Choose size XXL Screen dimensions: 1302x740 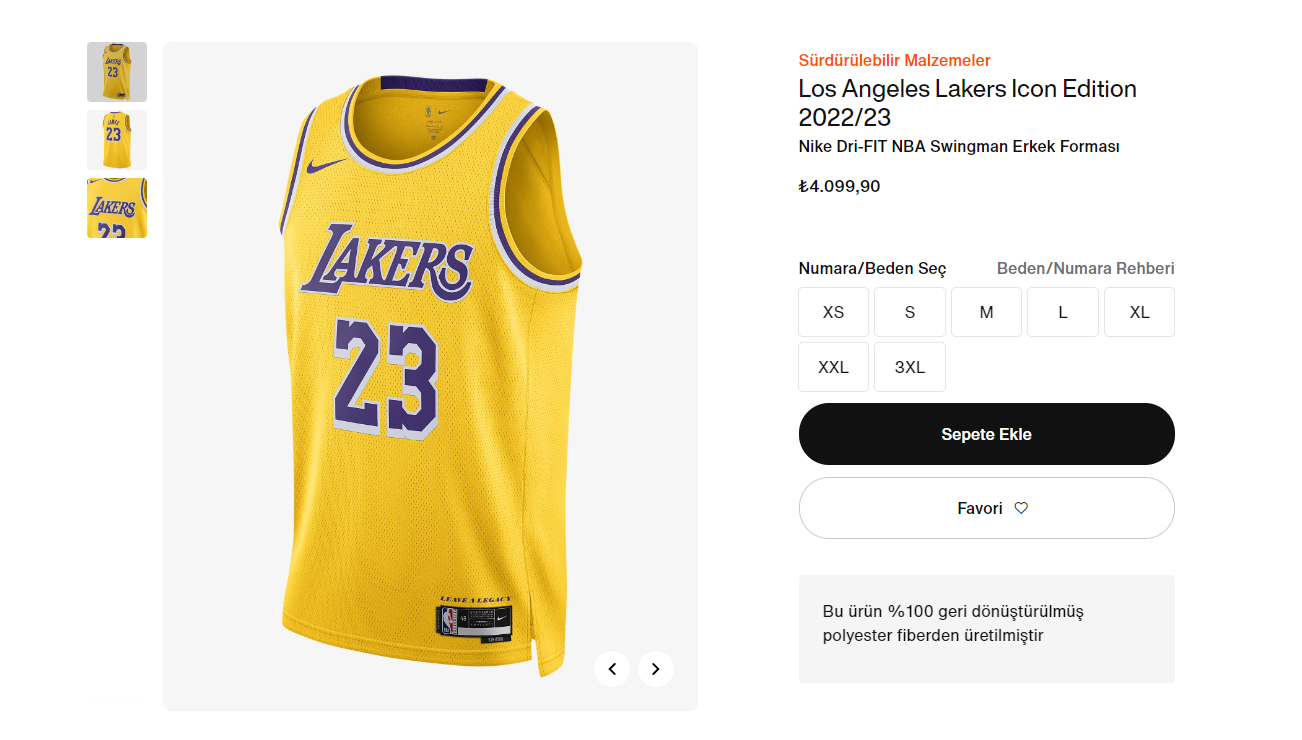[833, 367]
